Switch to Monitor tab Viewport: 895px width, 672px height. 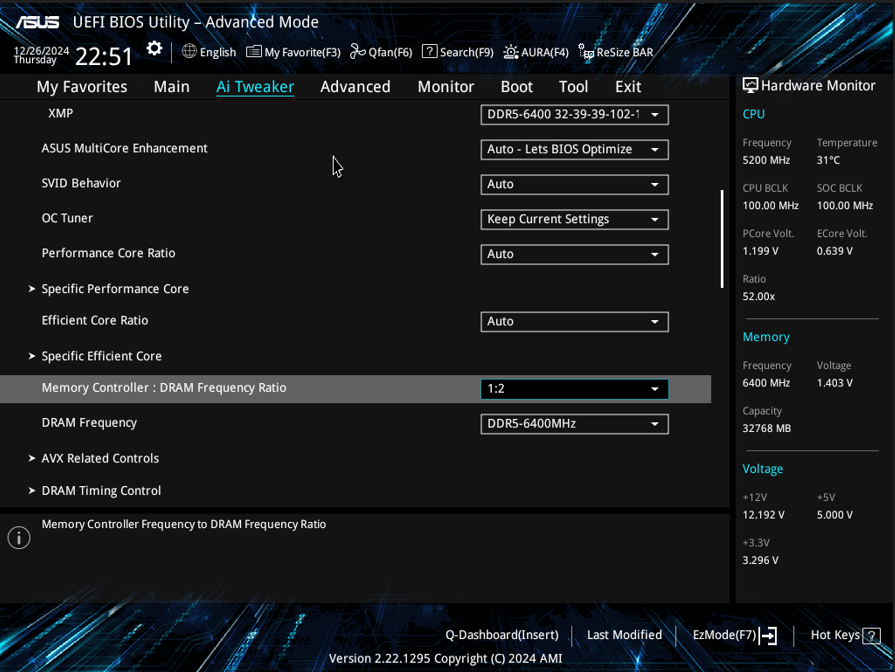pos(446,87)
